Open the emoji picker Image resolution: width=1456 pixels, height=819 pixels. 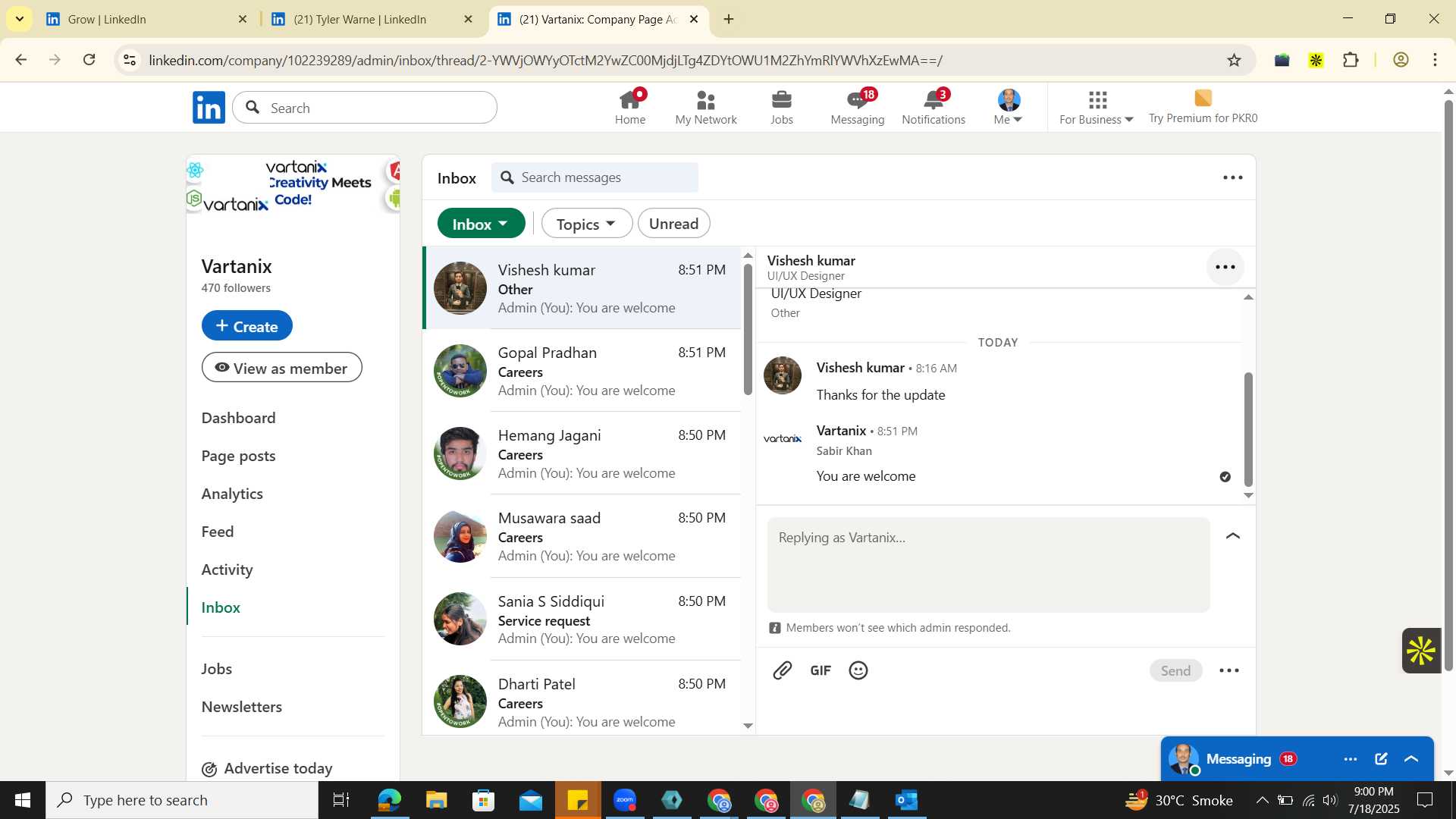pyautogui.click(x=858, y=670)
